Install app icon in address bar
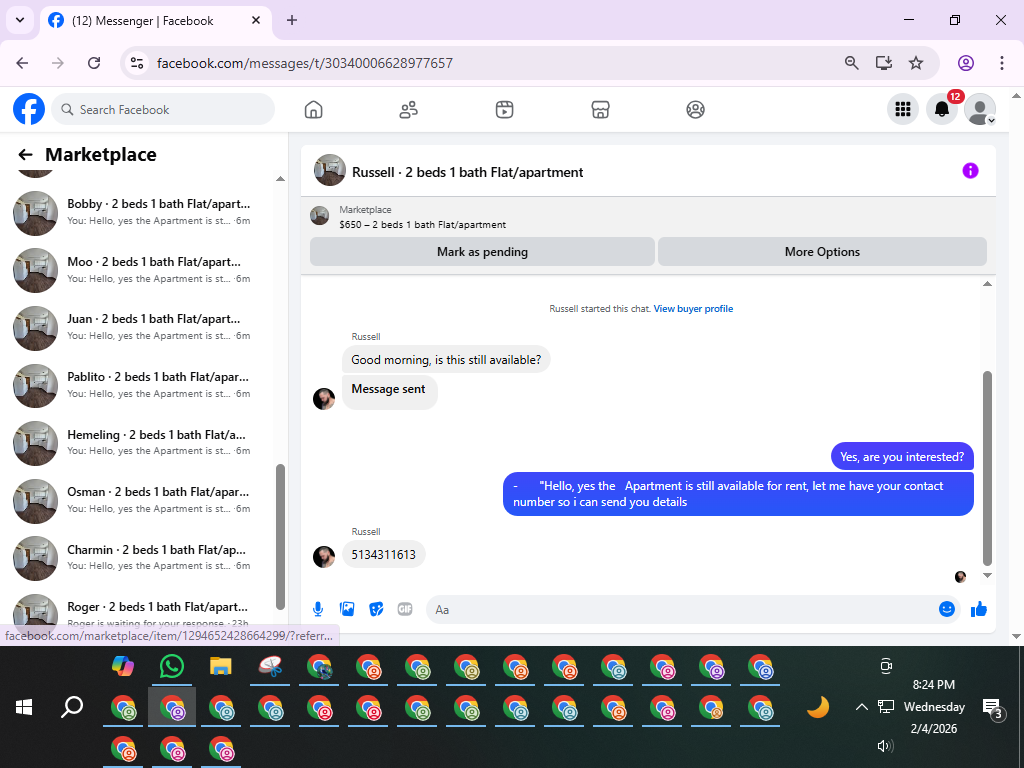The width and height of the screenshot is (1024, 768). [x=884, y=63]
